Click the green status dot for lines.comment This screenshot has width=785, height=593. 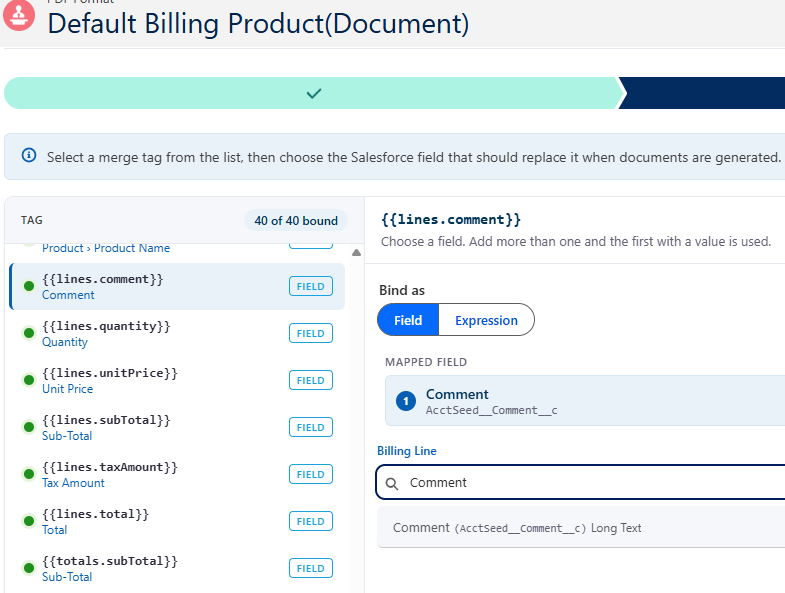click(x=29, y=286)
